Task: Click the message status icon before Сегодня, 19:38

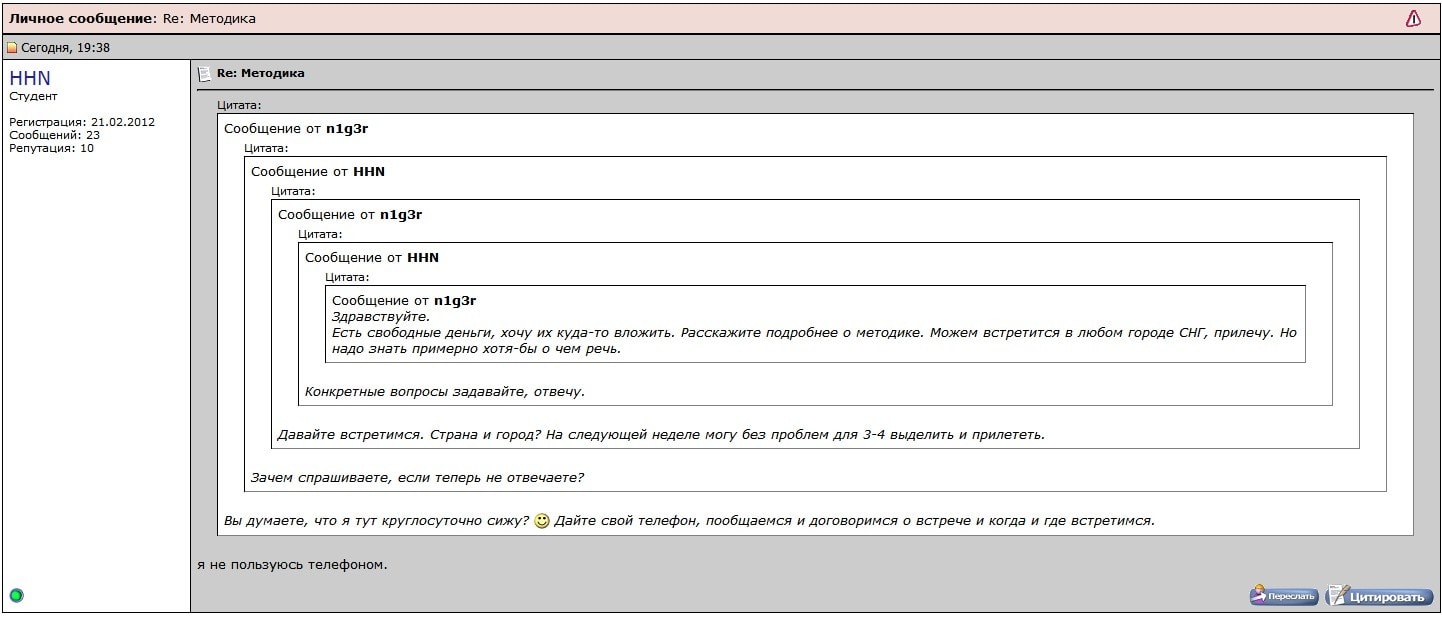Action: click(x=12, y=48)
